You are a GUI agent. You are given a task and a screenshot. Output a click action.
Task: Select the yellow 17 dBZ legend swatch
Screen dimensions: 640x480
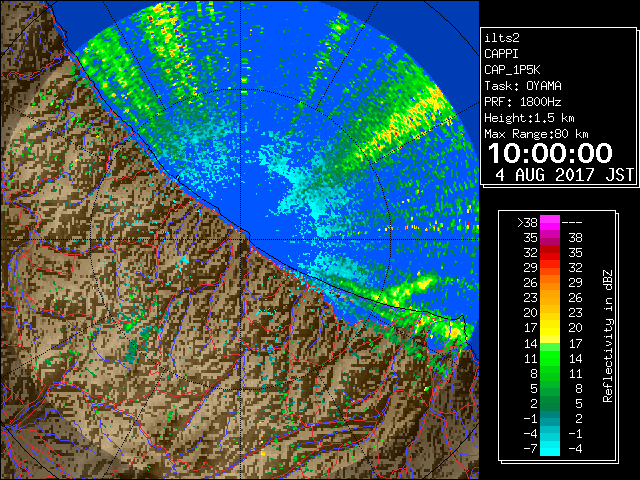tap(550, 328)
